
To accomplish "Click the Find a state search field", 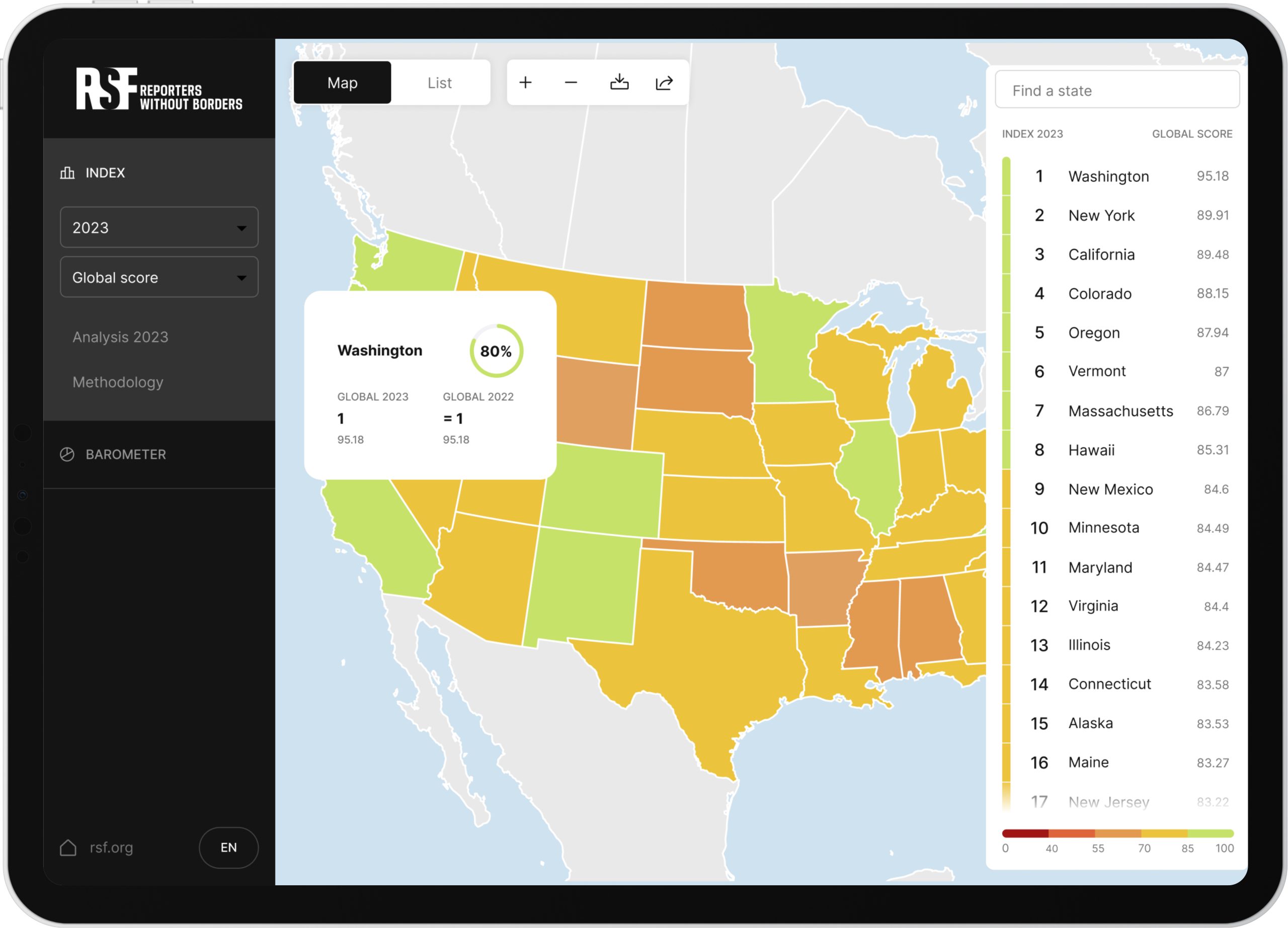I will pos(1116,90).
